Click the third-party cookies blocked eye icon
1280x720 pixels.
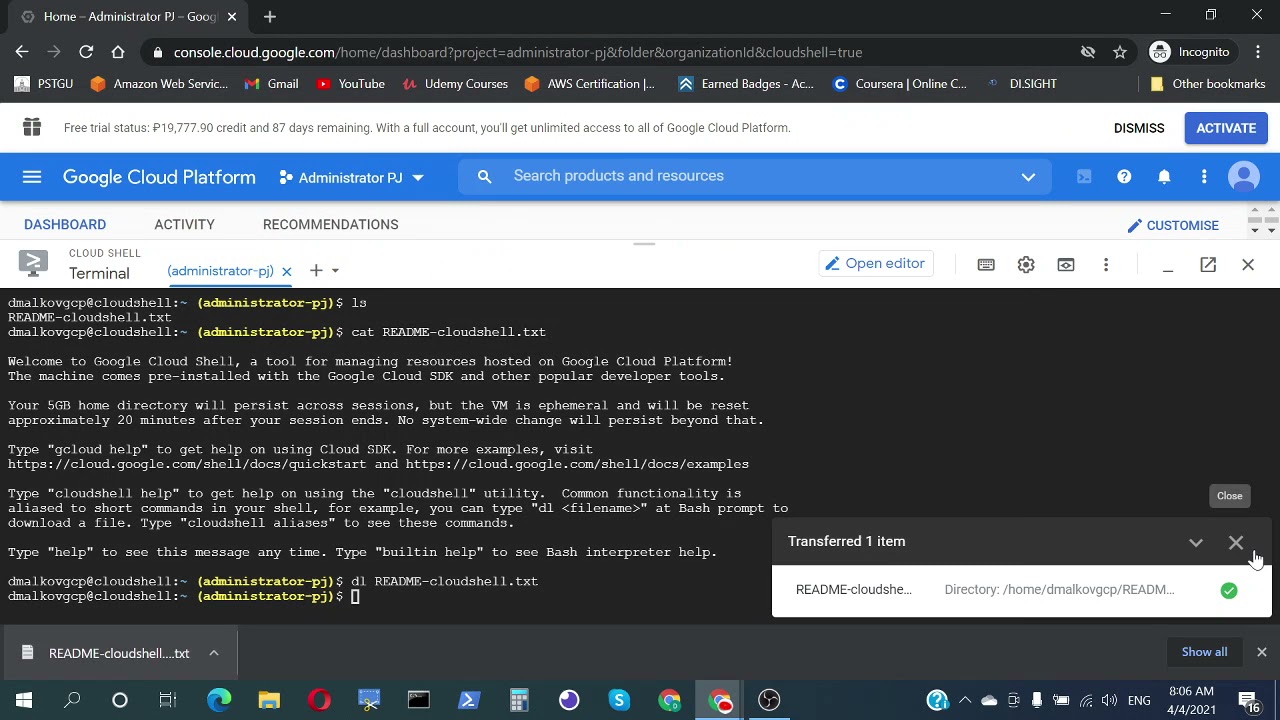click(x=1088, y=52)
